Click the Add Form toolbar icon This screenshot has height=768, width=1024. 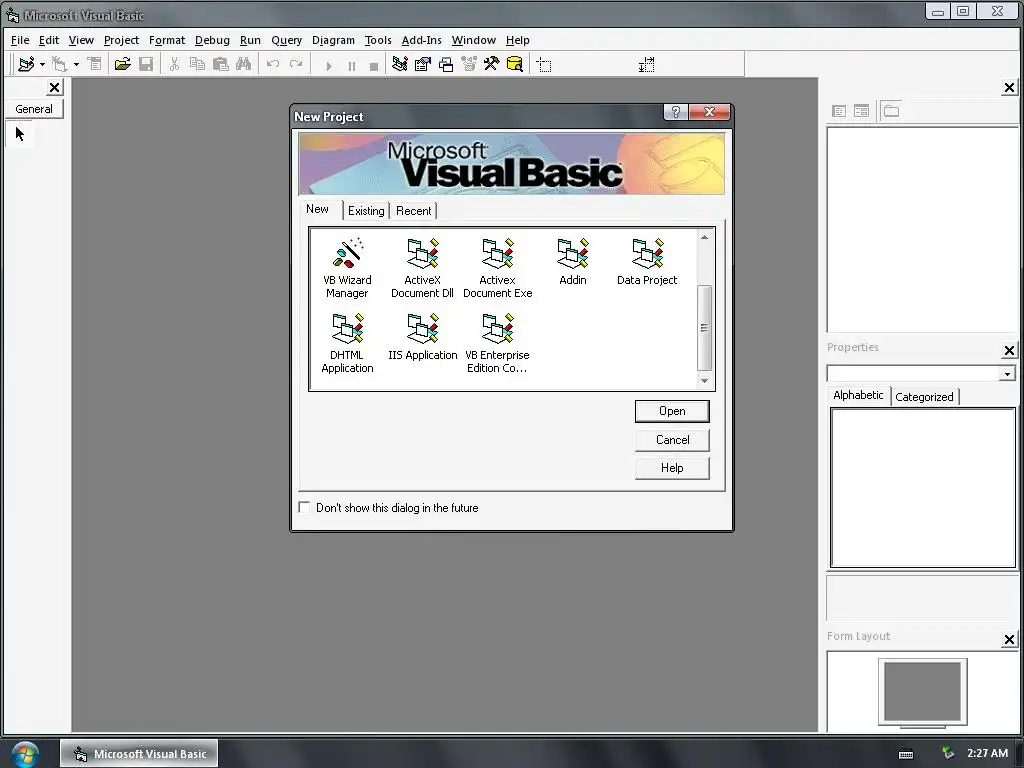click(59, 64)
